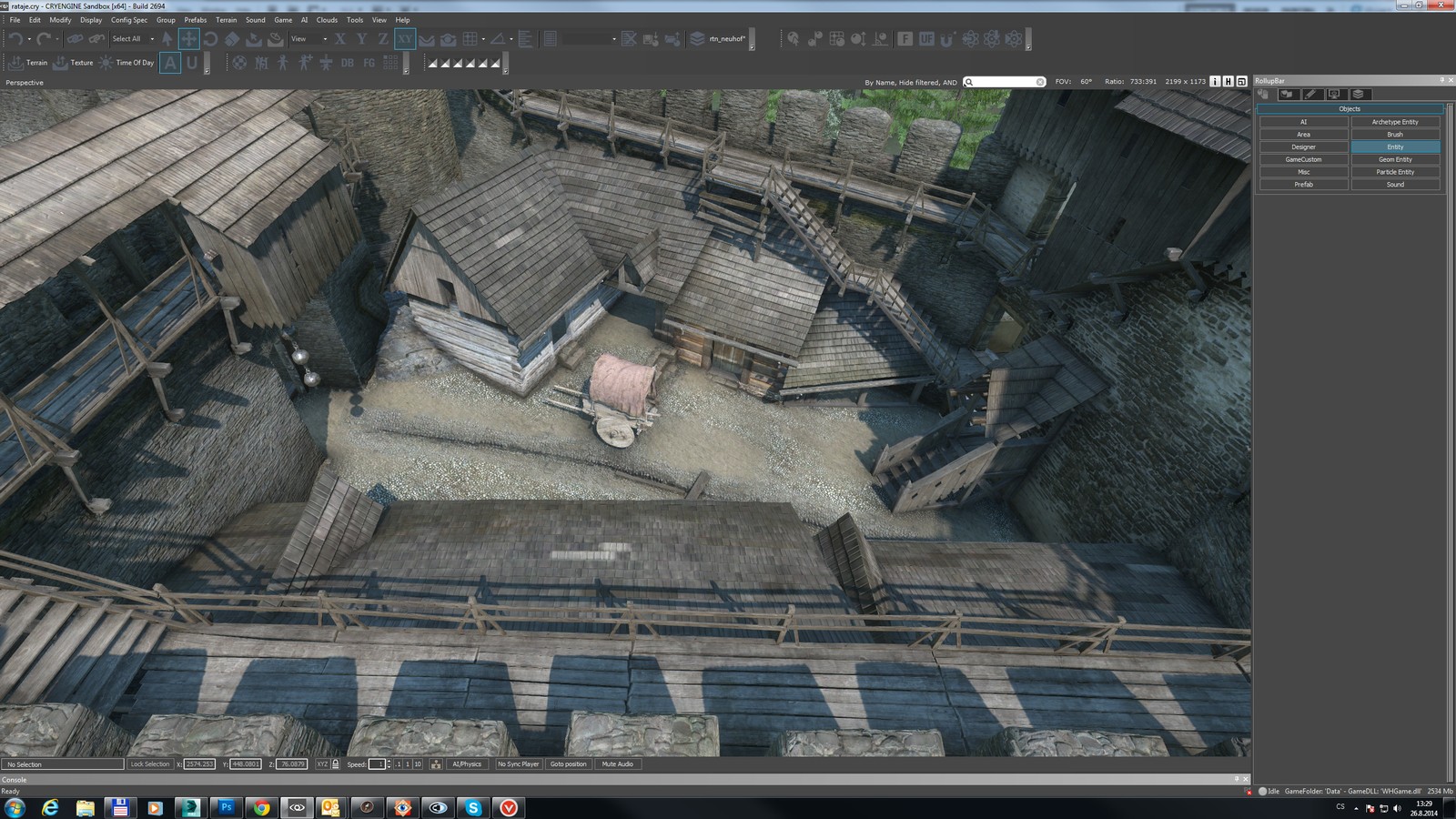1456x819 pixels.
Task: Open the View coordinate system dropdown
Action: 308,38
